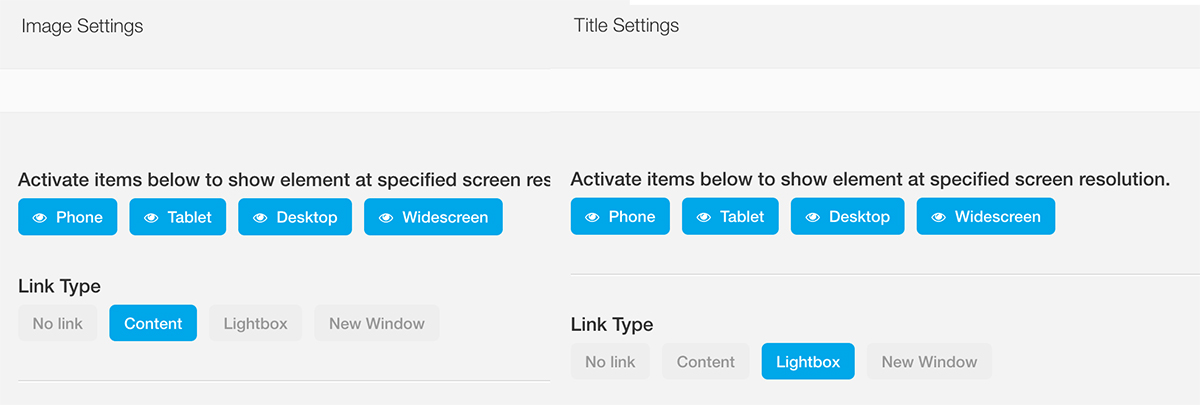Toggle Phone visibility under Image Settings
This screenshot has width=1200, height=405.
(x=68, y=217)
